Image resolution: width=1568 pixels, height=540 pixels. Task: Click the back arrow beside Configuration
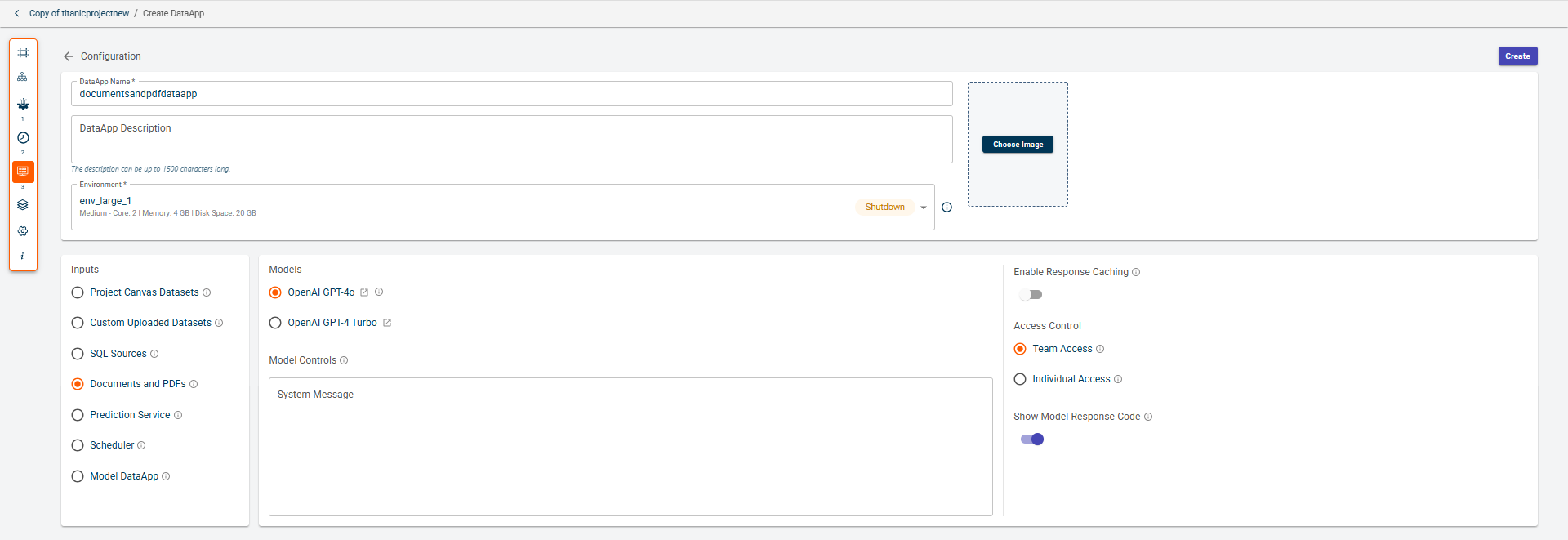tap(69, 56)
